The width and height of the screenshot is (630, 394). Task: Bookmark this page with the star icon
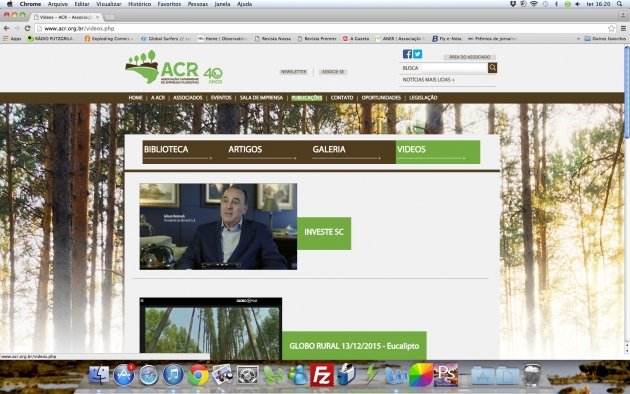pyautogui.click(x=612, y=29)
